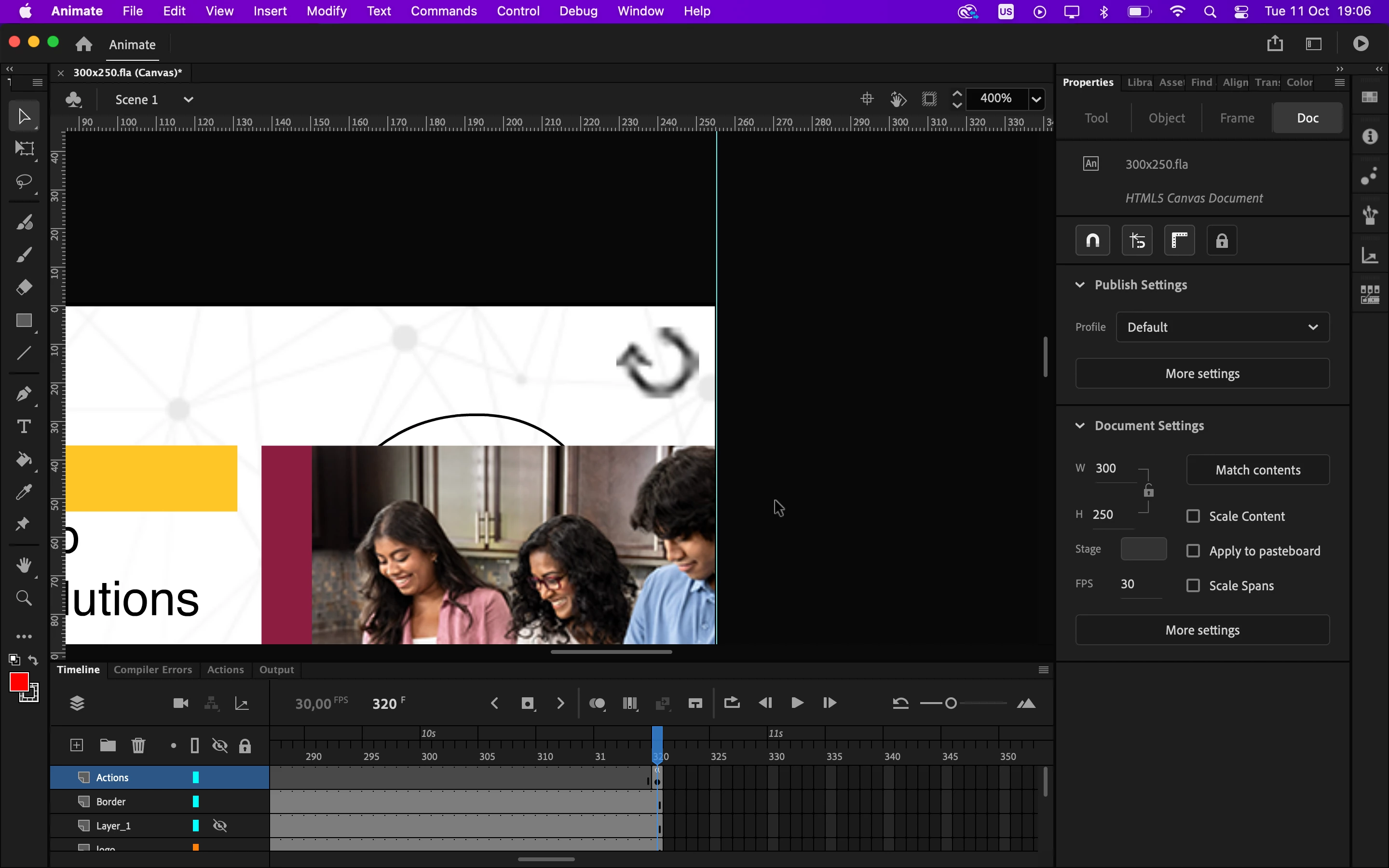
Task: Check Apply to pasteboard option
Action: pyautogui.click(x=1193, y=551)
